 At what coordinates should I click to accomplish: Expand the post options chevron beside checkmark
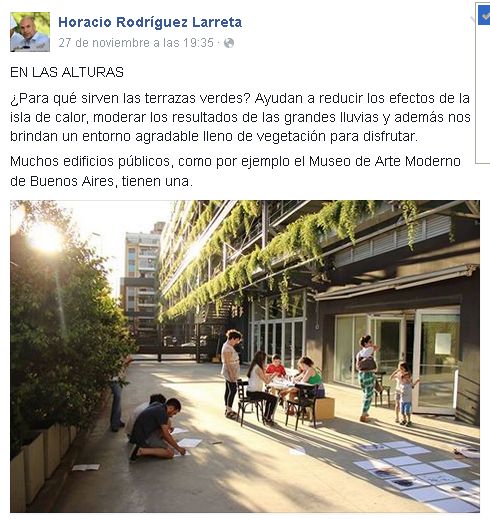[473, 19]
